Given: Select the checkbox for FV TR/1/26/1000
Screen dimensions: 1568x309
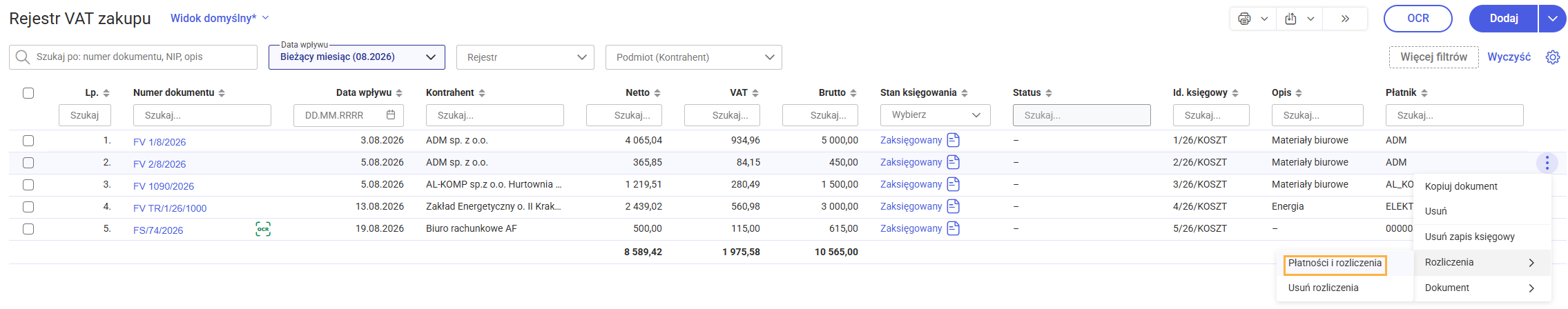Looking at the screenshot, I should pyautogui.click(x=28, y=207).
